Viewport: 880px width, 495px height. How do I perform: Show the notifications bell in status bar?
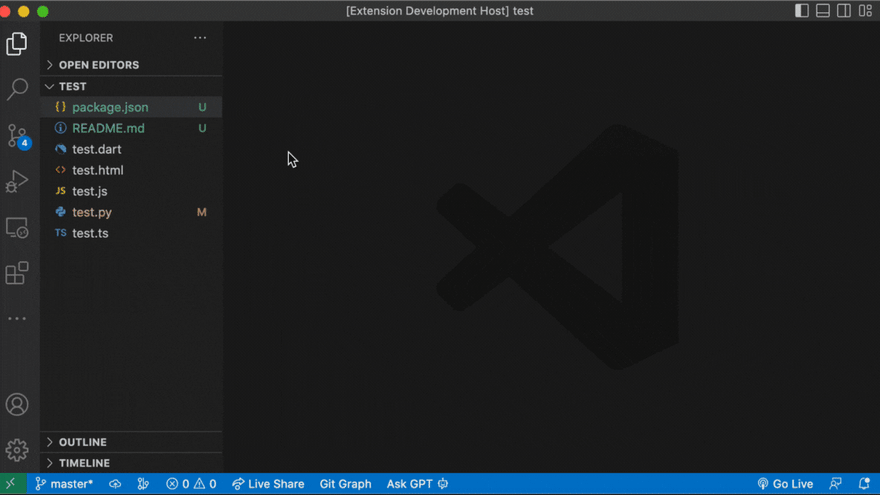(x=864, y=484)
